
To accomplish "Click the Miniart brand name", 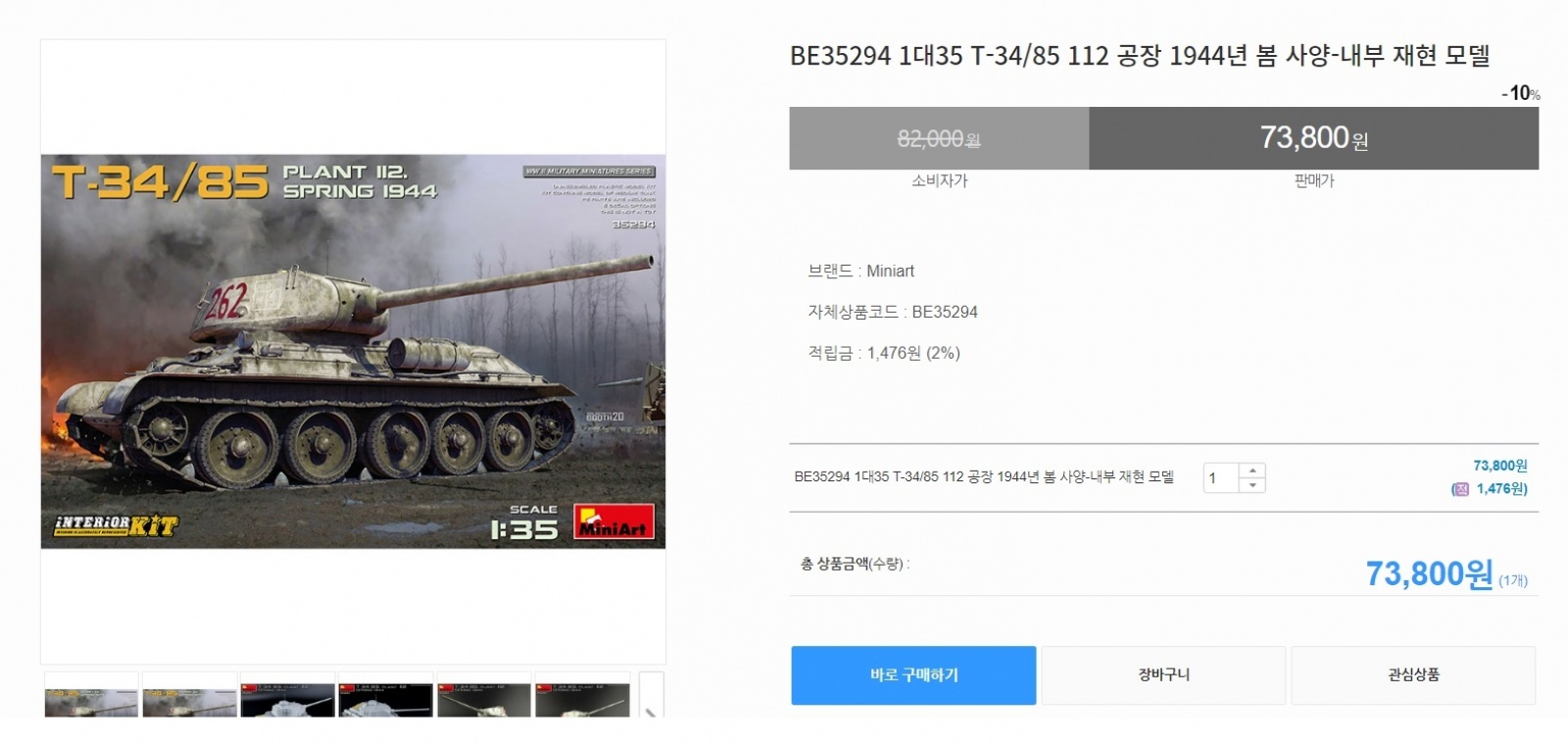I will point(890,272).
